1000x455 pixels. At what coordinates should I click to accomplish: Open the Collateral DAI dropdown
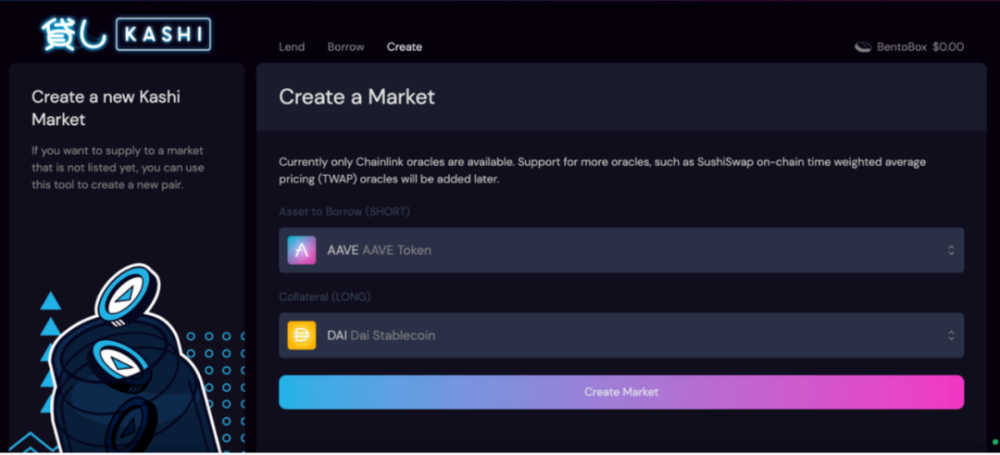pyautogui.click(x=621, y=335)
